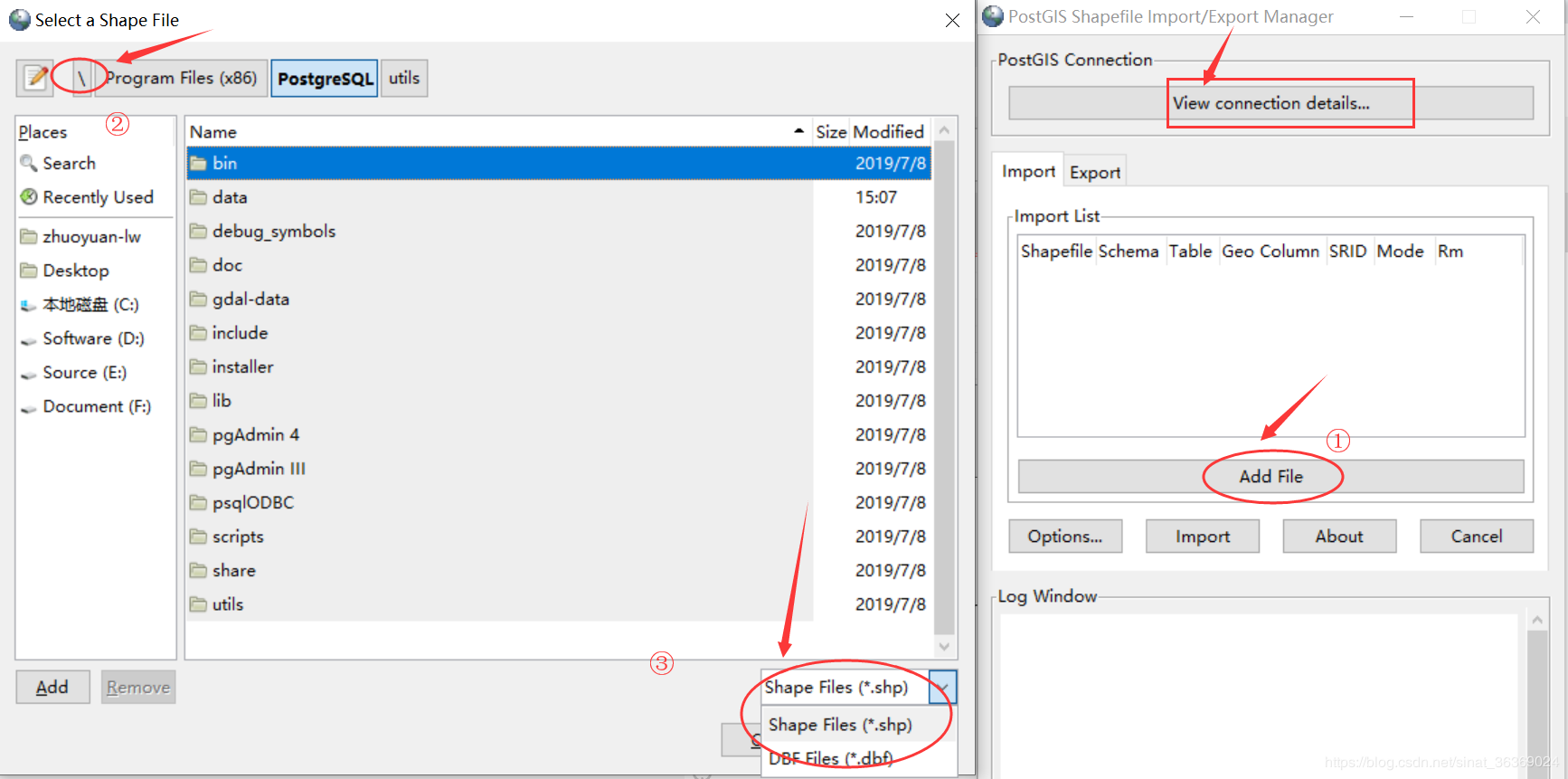
Task: Select the "Recently Used" place entry text
Action: (99, 197)
